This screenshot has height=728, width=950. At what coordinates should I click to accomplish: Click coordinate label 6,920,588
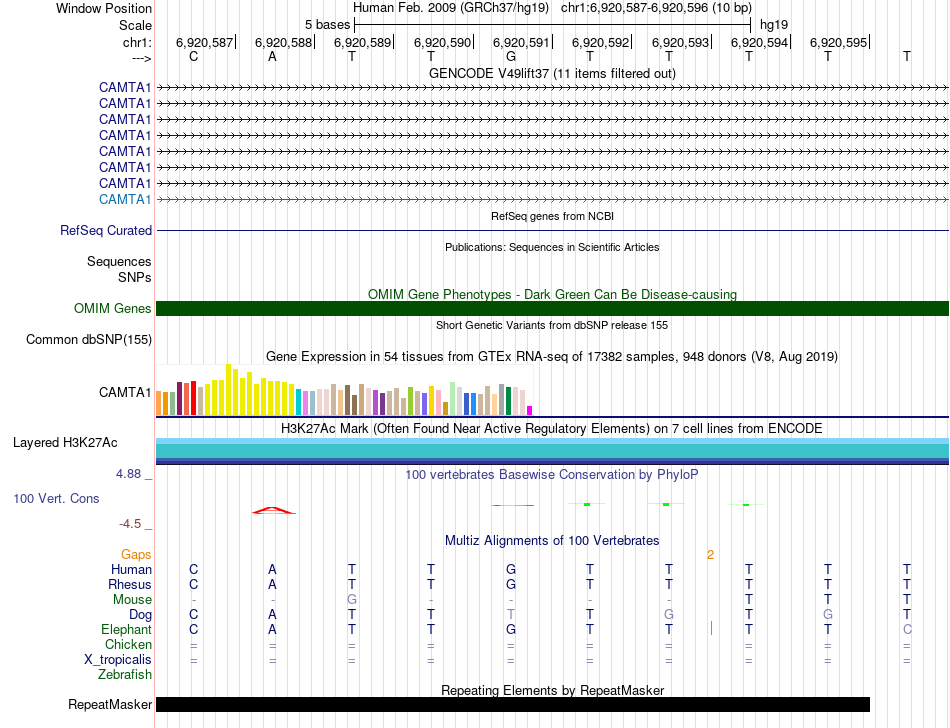[x=283, y=42]
